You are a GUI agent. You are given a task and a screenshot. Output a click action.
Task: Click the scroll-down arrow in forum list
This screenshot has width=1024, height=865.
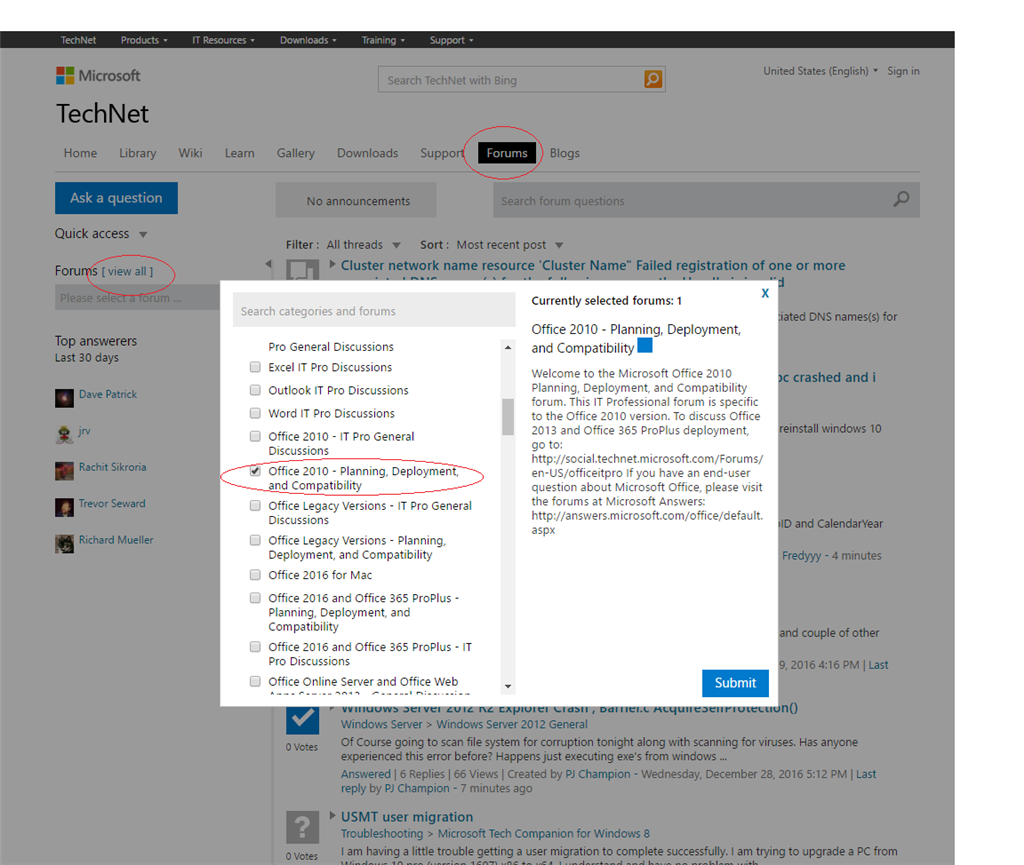click(507, 686)
